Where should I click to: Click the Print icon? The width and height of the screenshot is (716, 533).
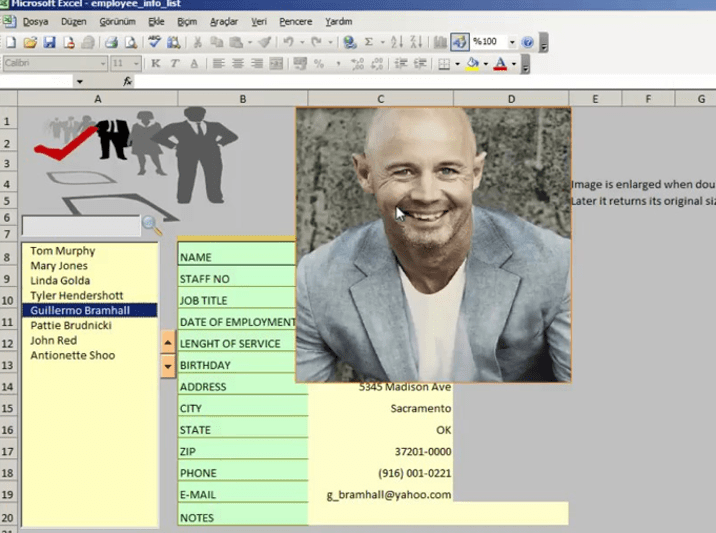[x=111, y=42]
